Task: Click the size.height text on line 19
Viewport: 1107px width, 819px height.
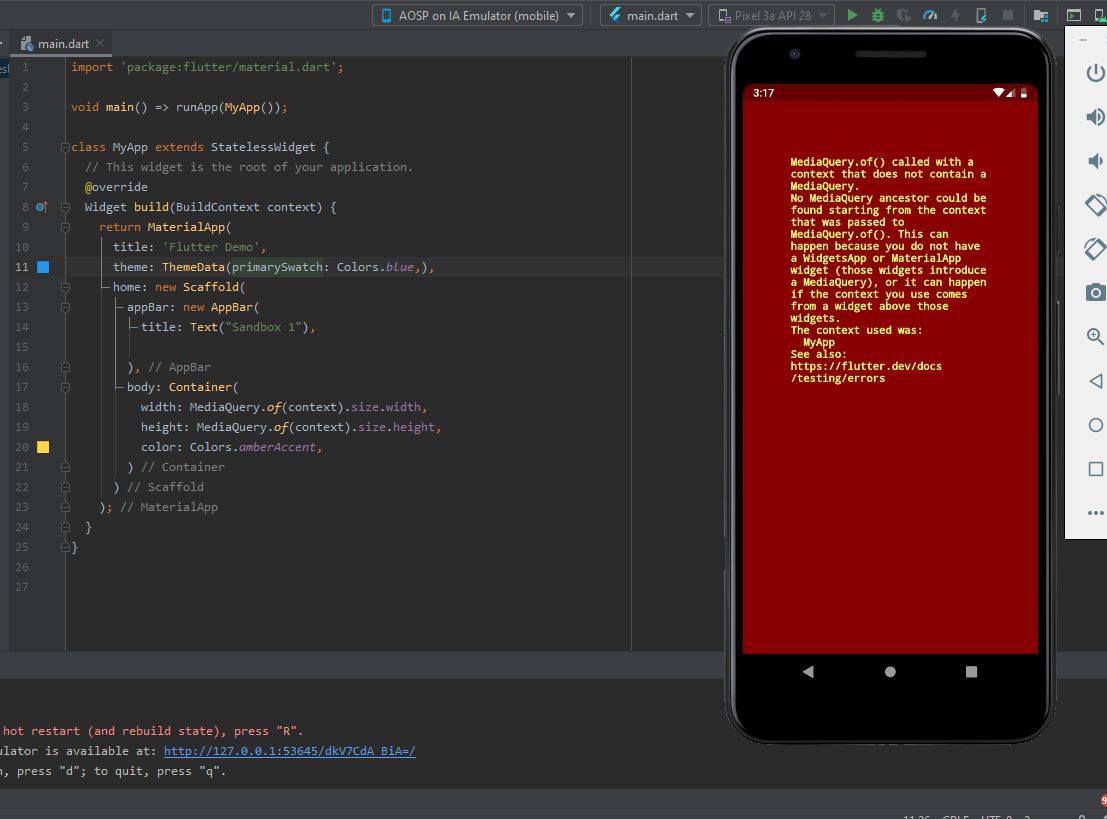Action: point(396,427)
